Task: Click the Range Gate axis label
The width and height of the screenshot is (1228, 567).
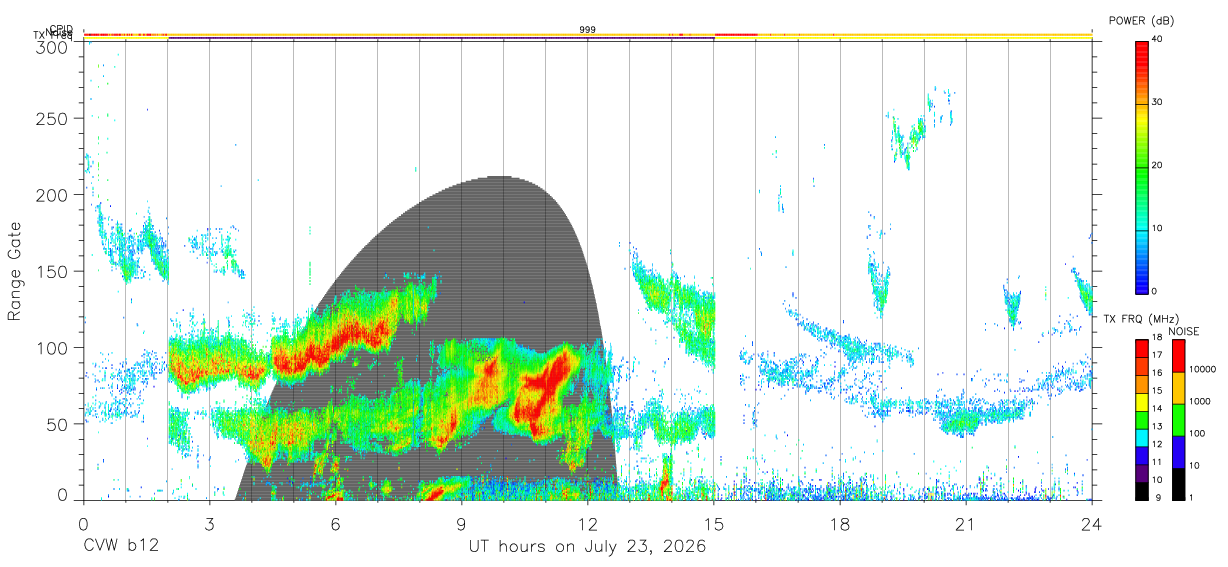Action: pyautogui.click(x=15, y=271)
